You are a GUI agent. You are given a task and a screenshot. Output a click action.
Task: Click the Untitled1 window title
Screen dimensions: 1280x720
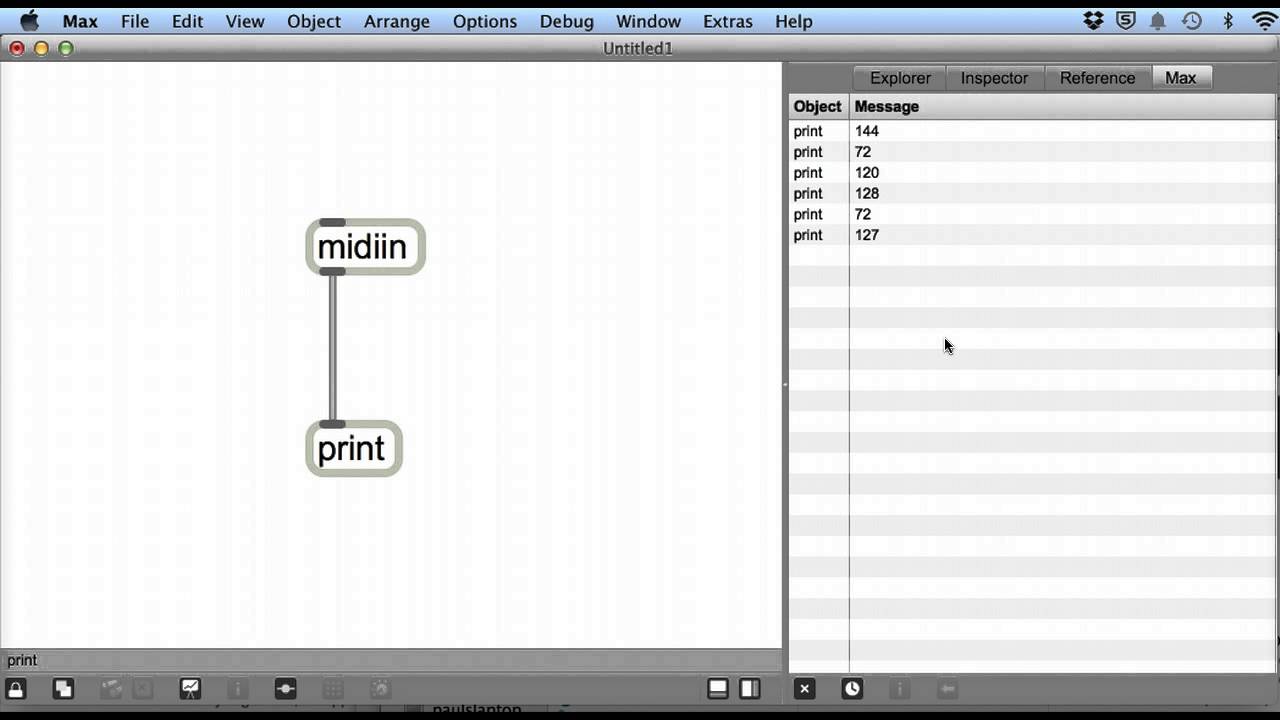tap(638, 48)
